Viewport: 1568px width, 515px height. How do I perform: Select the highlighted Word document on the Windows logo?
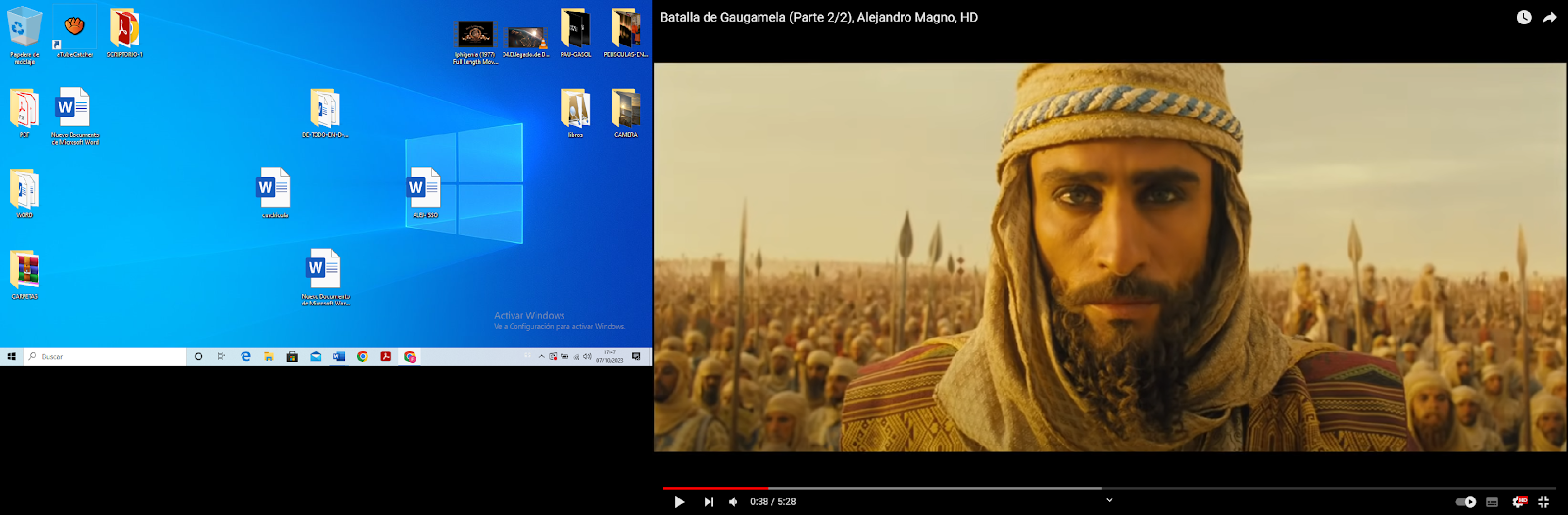424,193
